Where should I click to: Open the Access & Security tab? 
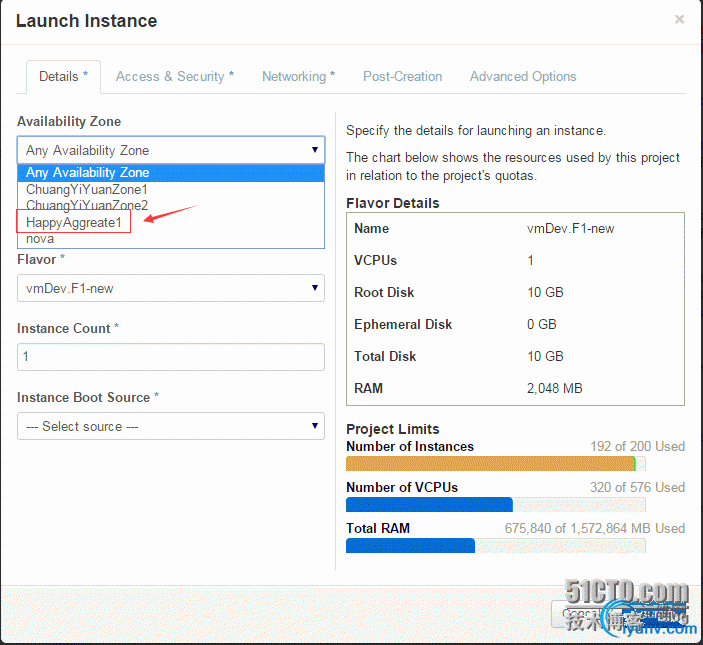pyautogui.click(x=174, y=77)
